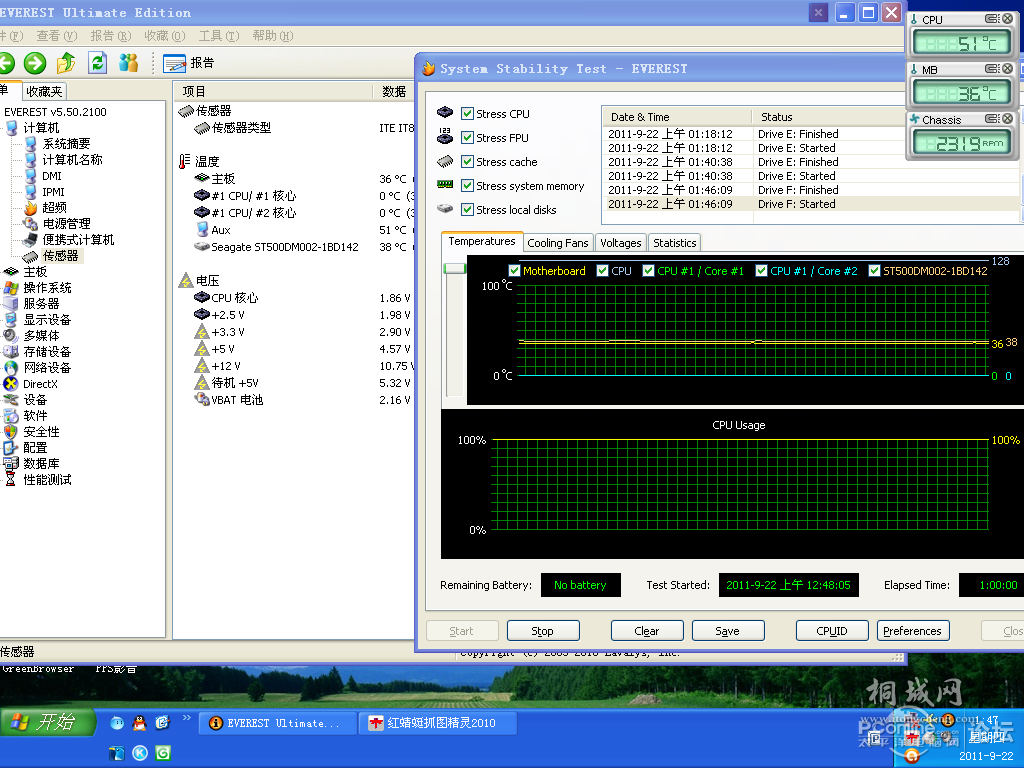
Task: Open the 帮助(H) menu
Action: [273, 36]
